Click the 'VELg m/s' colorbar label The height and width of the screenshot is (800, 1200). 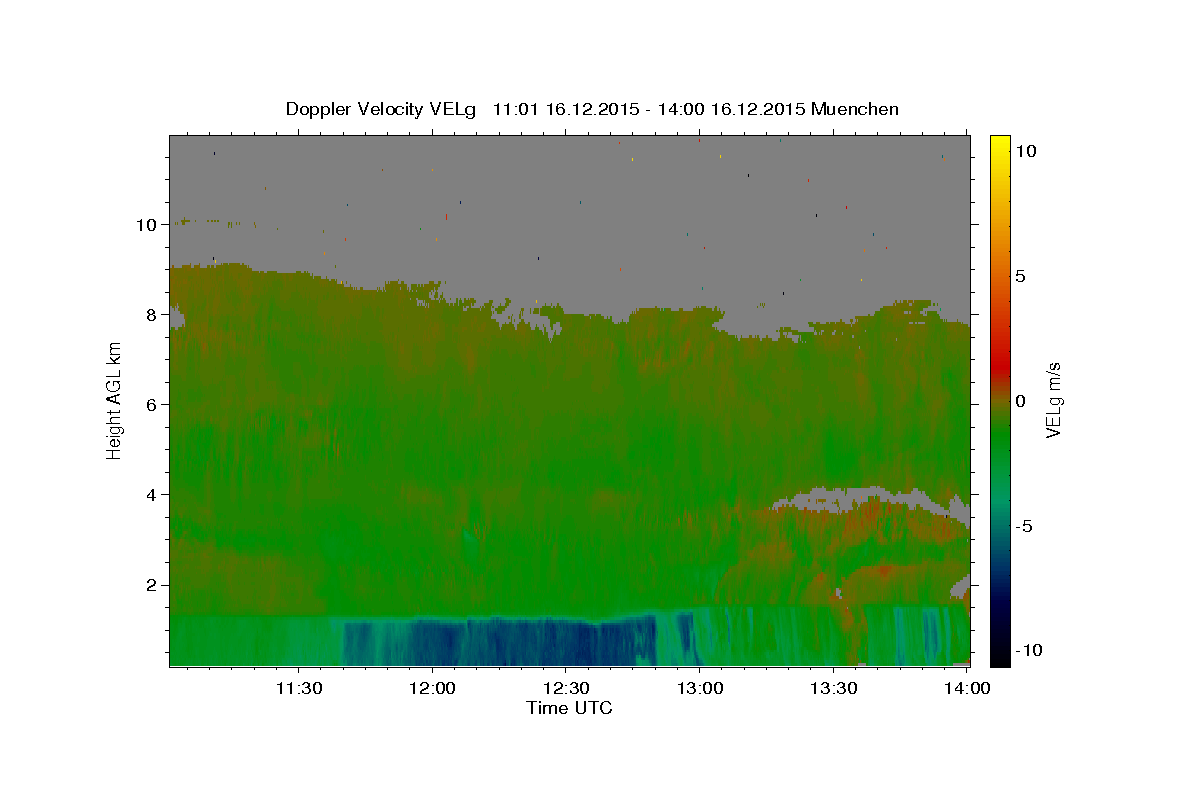[x=1053, y=401]
